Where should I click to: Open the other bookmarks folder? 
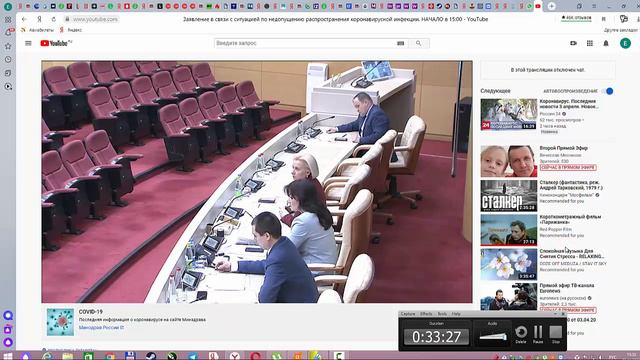[x=621, y=30]
